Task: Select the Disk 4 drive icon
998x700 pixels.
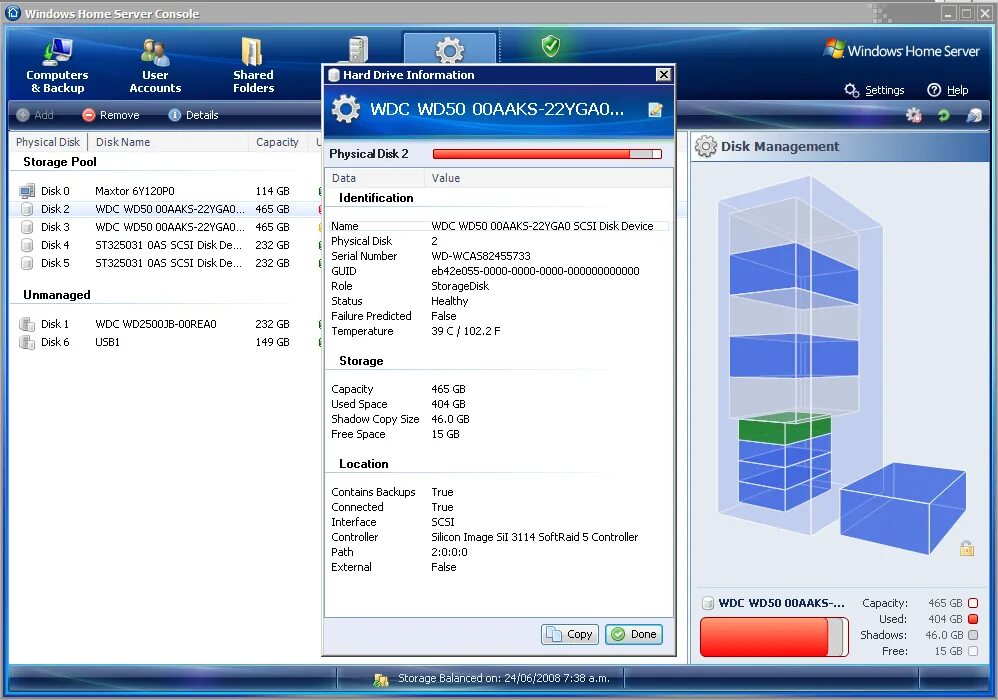Action: click(x=27, y=245)
